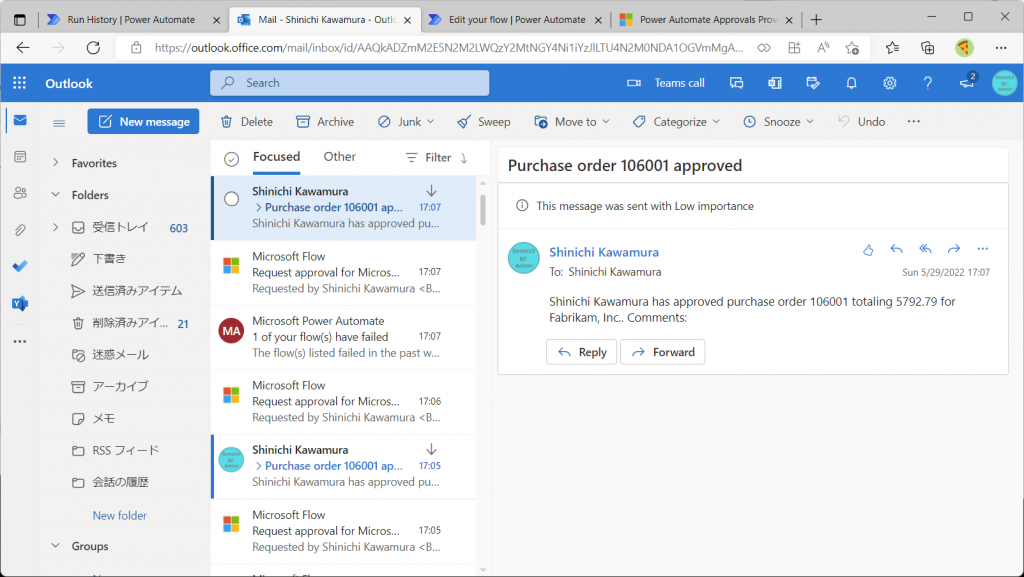Open the account profile avatar

[1004, 83]
